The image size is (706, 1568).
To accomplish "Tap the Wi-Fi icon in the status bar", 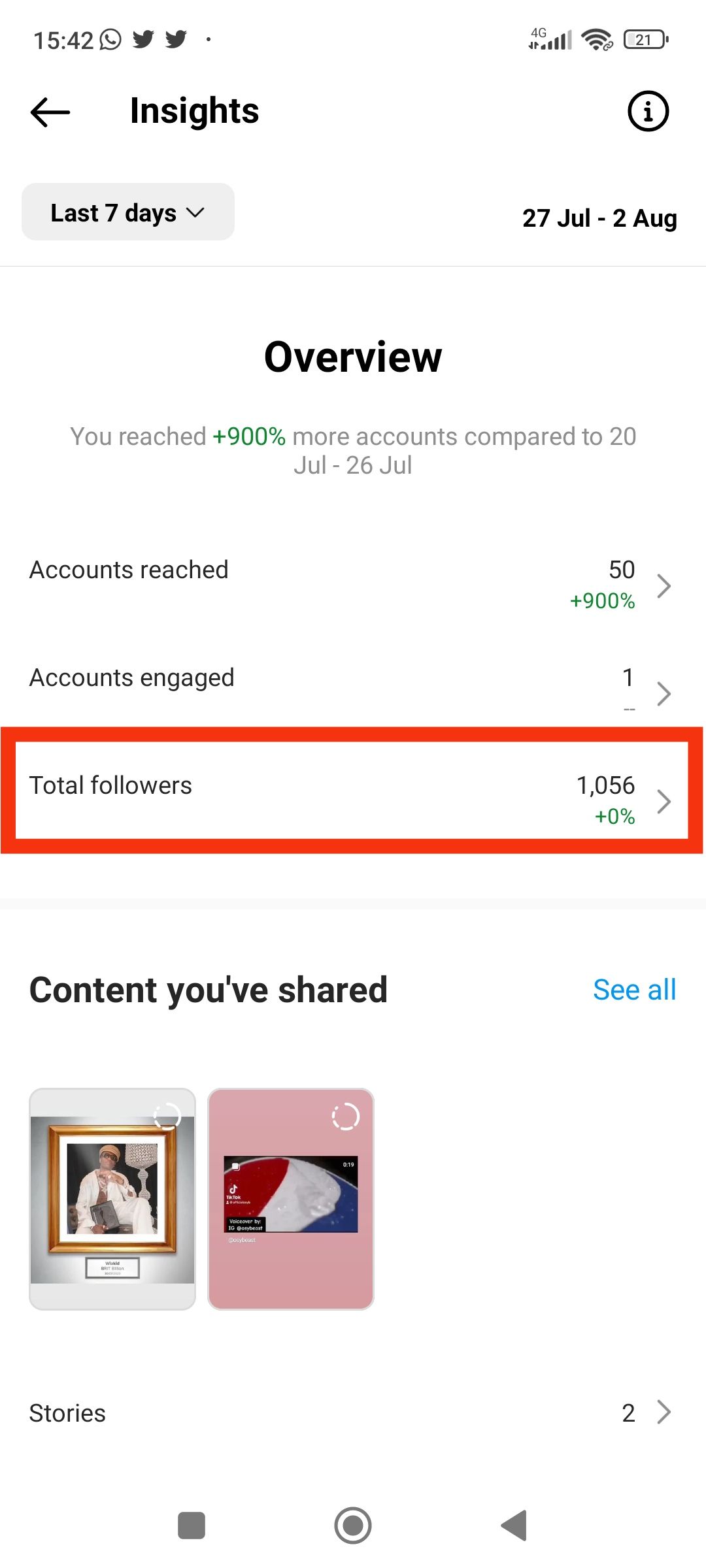I will pos(596,40).
